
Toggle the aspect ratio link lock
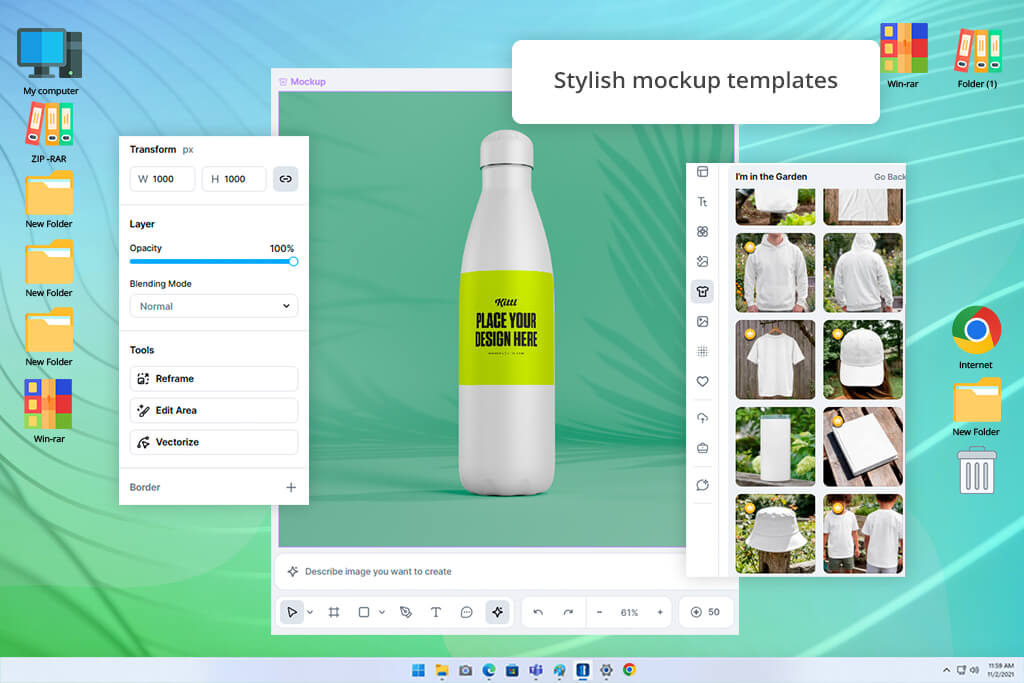285,179
